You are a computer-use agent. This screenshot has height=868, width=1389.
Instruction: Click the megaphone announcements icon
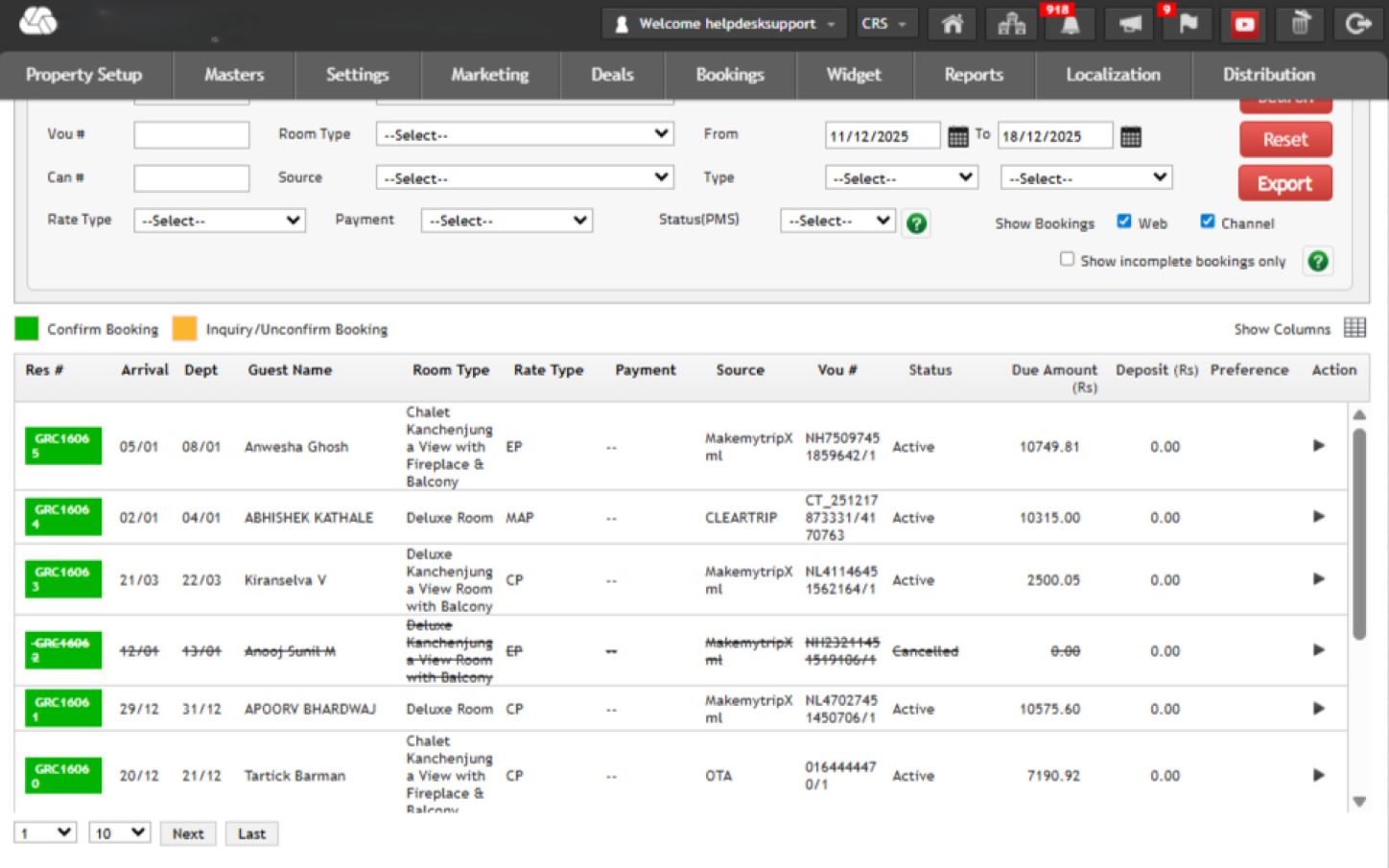click(1129, 25)
